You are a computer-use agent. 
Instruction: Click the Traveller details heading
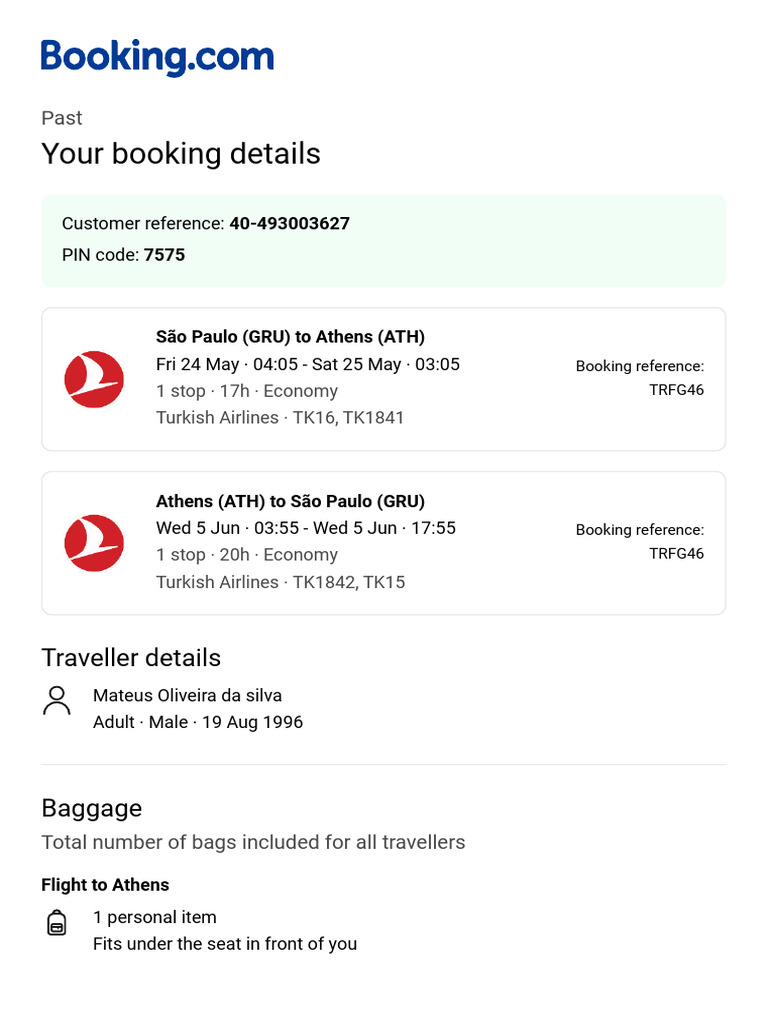(x=131, y=658)
